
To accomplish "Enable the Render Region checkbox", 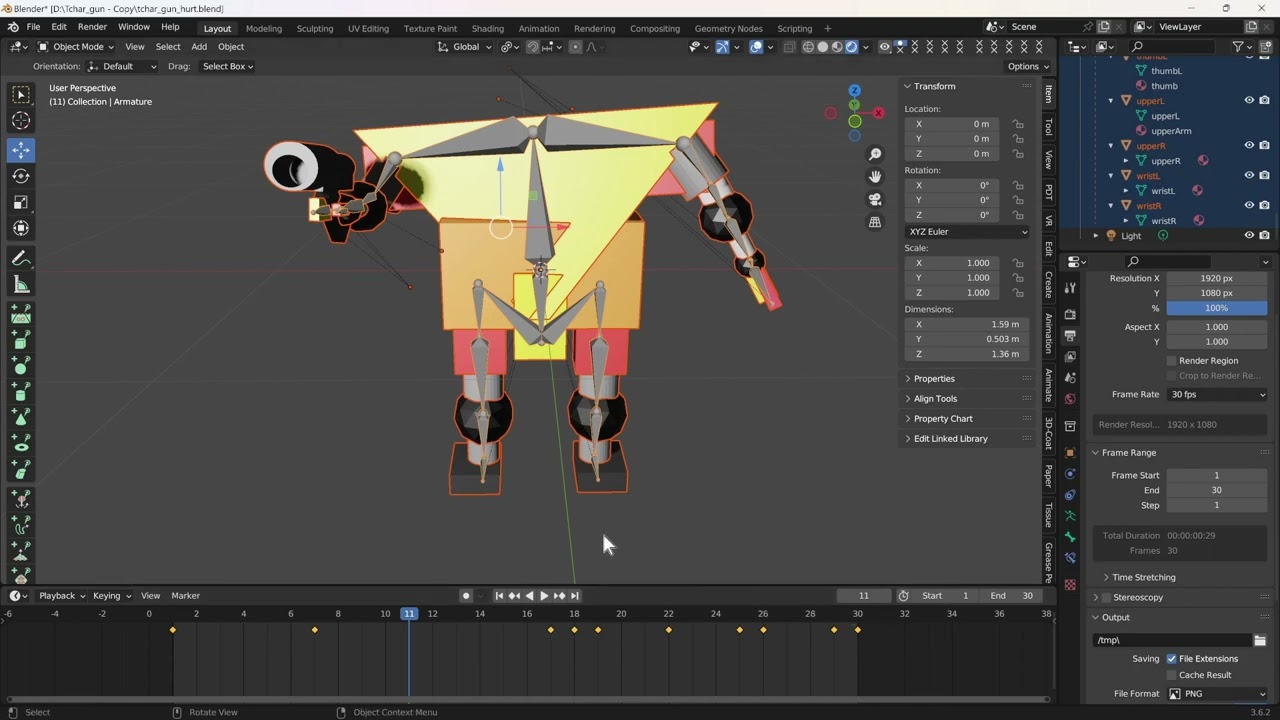I will 1171,361.
